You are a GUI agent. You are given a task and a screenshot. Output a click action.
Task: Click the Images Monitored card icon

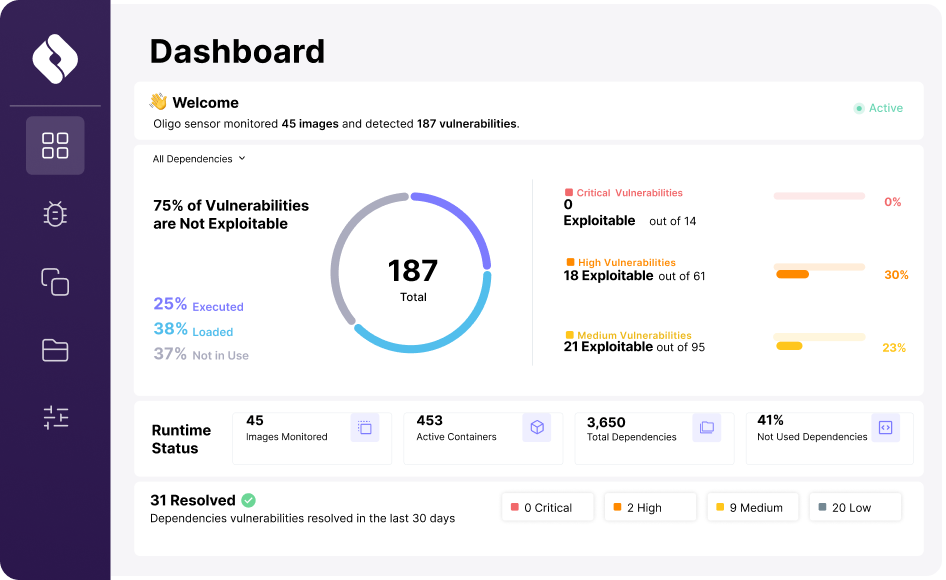click(367, 427)
